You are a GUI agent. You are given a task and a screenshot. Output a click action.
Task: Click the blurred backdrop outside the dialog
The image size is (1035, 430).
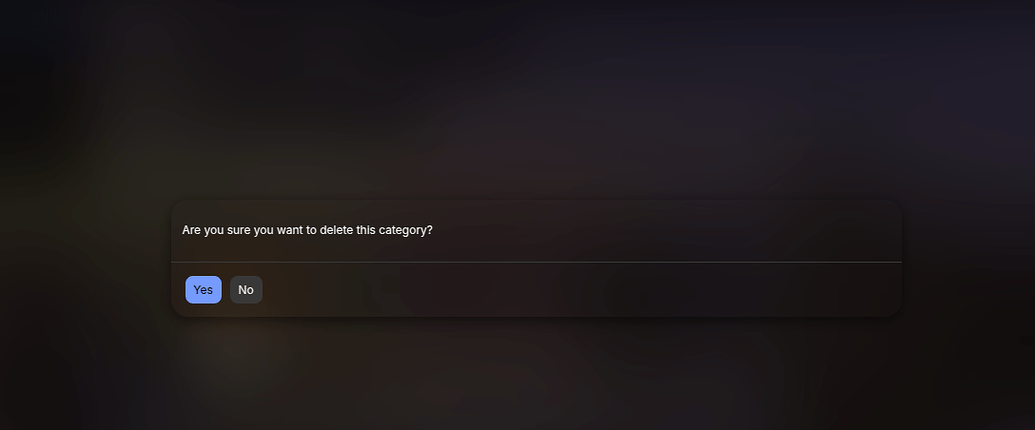coord(518,99)
